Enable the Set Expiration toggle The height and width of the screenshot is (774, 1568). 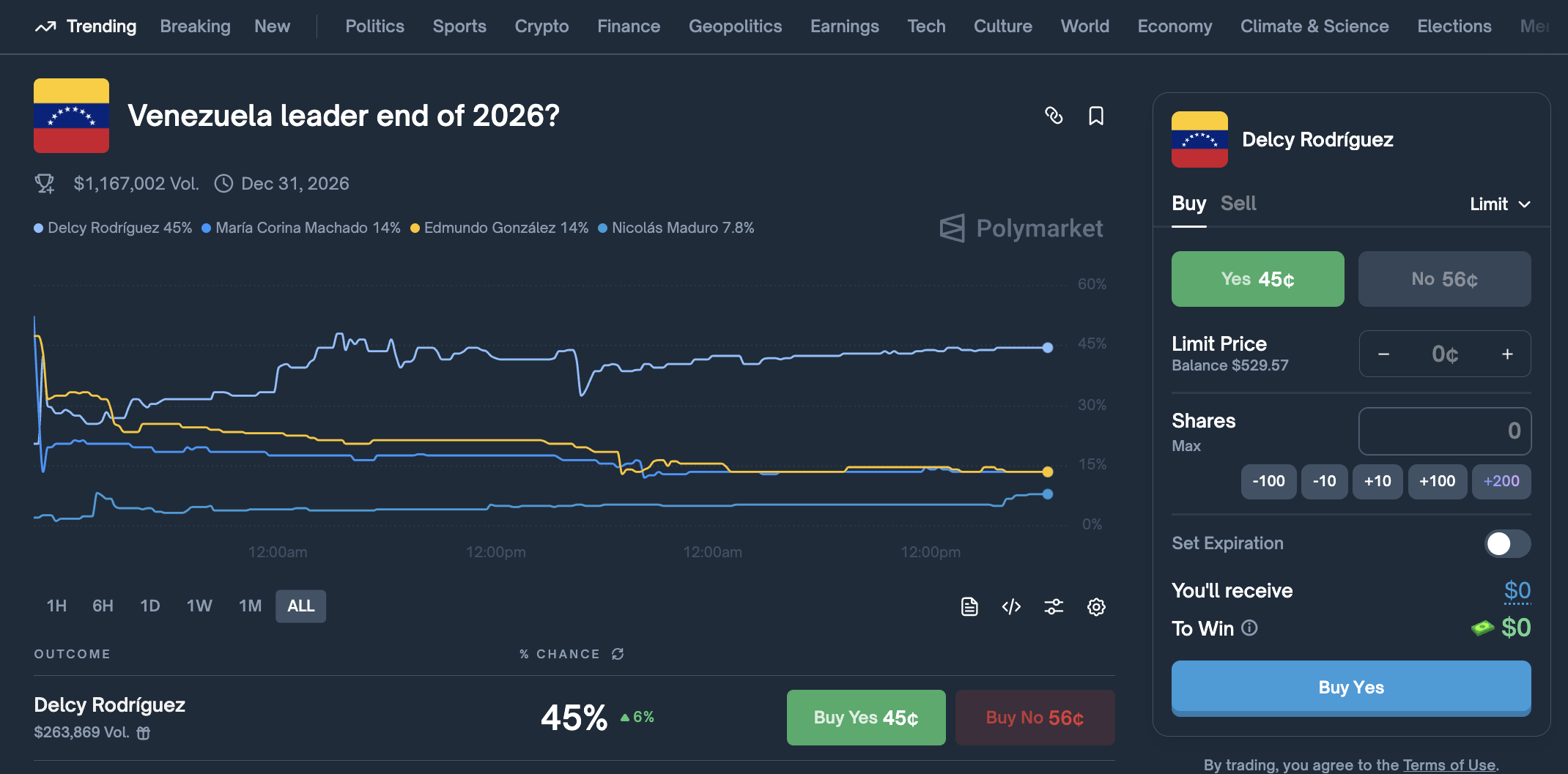click(1507, 543)
